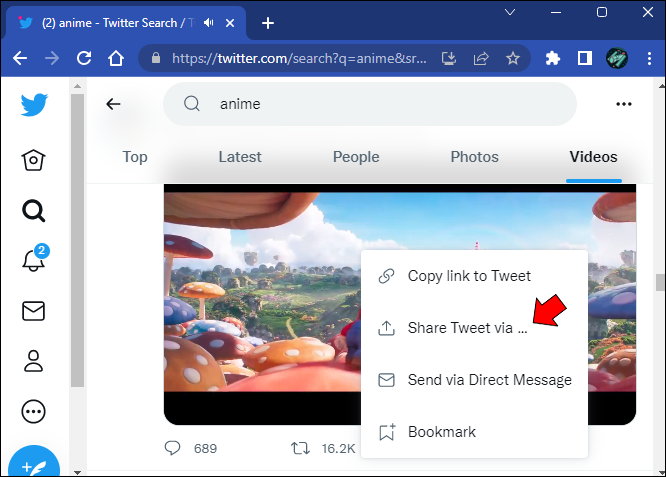Go back with the search page arrow
The width and height of the screenshot is (666, 477).
113,104
